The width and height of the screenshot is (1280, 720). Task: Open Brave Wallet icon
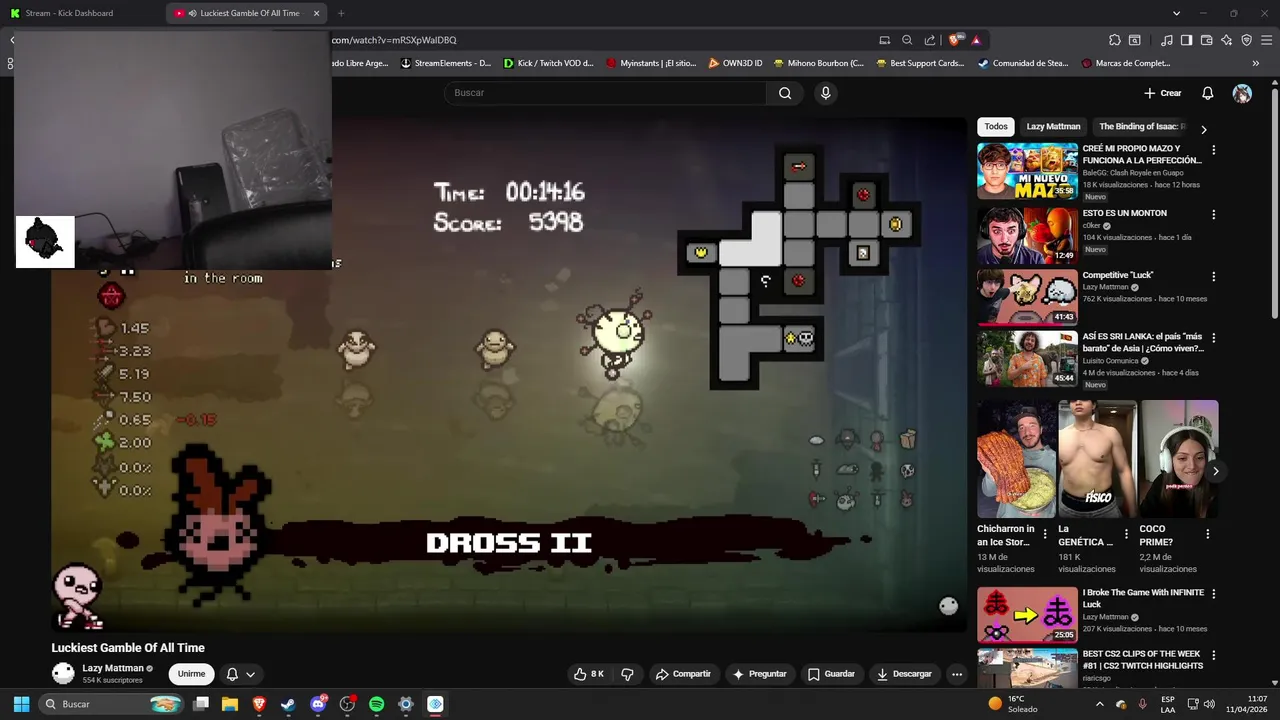point(1207,40)
